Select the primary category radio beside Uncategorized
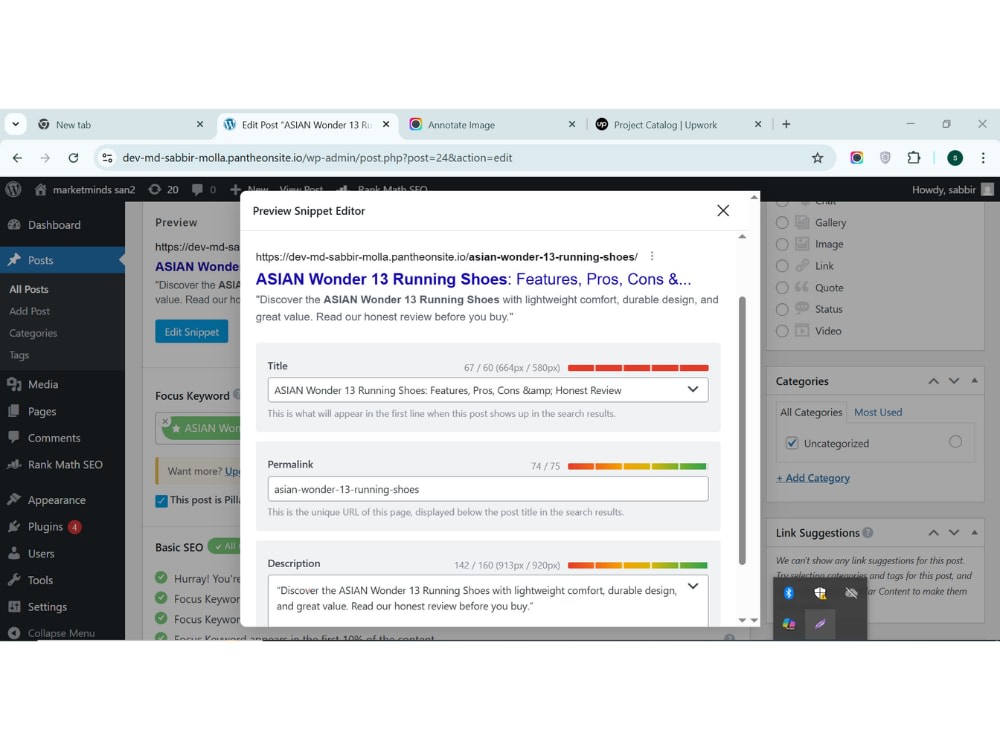The width and height of the screenshot is (1000, 750). coord(955,441)
